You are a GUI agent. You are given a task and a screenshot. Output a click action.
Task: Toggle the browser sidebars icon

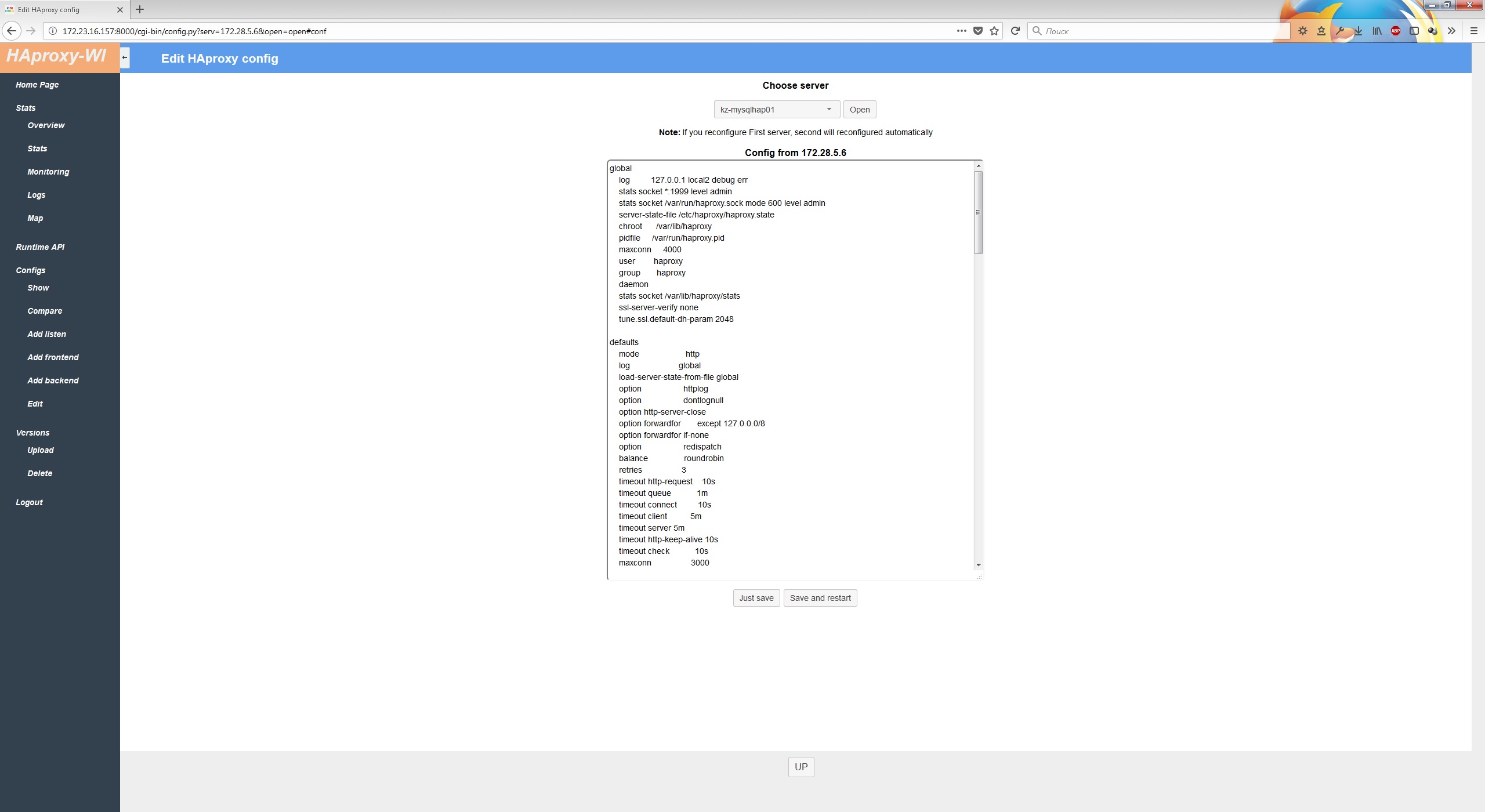(x=1414, y=31)
